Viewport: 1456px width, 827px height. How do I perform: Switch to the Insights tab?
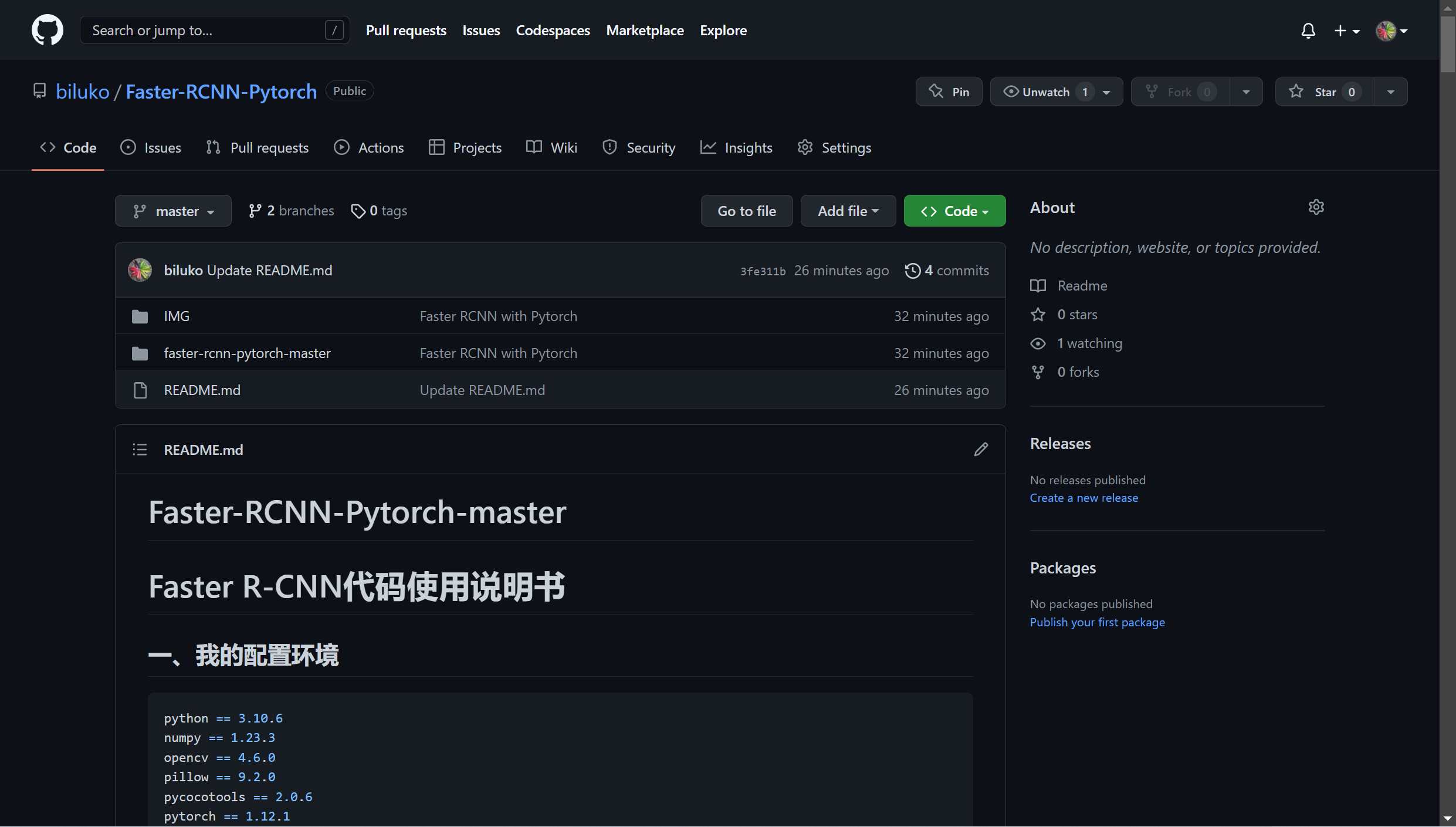coord(736,148)
